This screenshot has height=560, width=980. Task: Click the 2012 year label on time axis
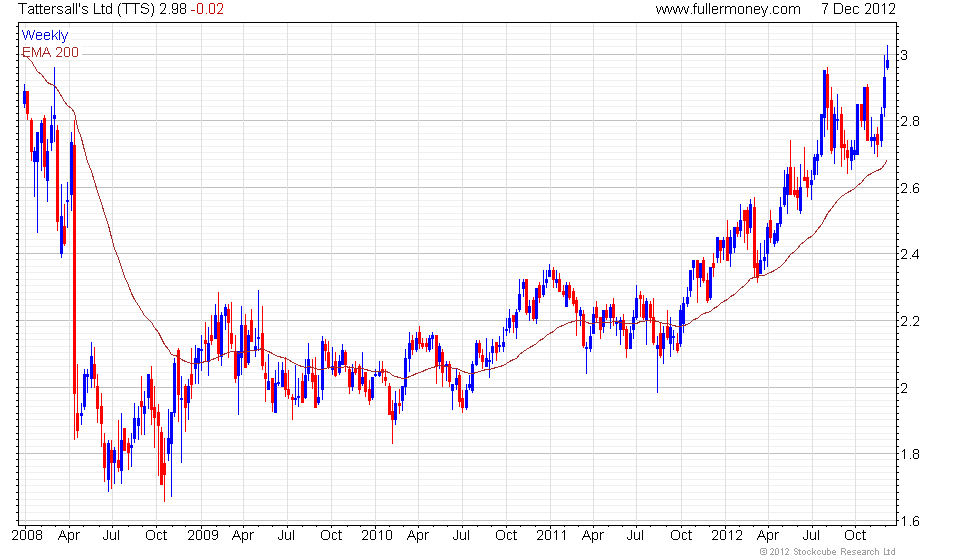click(x=727, y=536)
